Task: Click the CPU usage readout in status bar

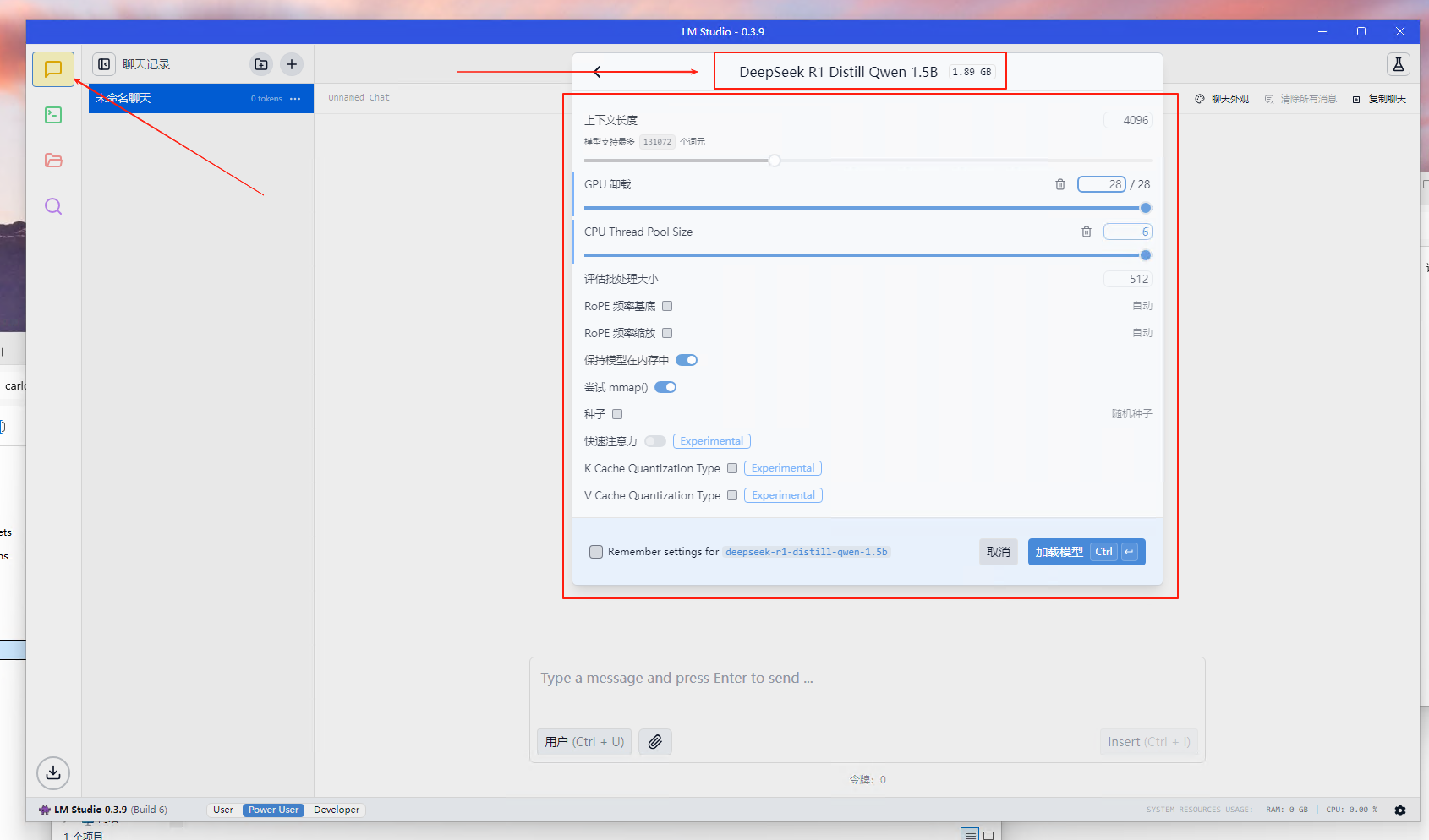Action: 1351,810
